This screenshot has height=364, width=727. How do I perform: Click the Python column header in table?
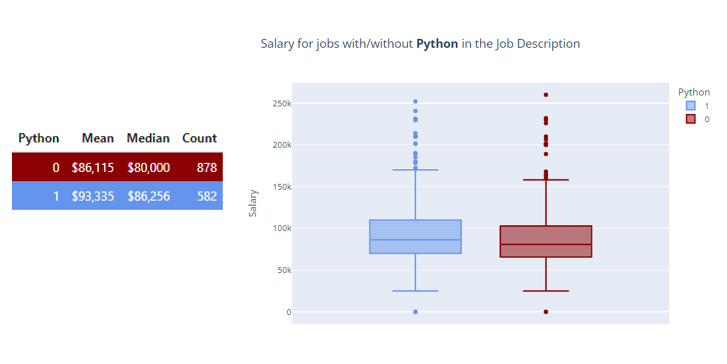click(x=38, y=139)
